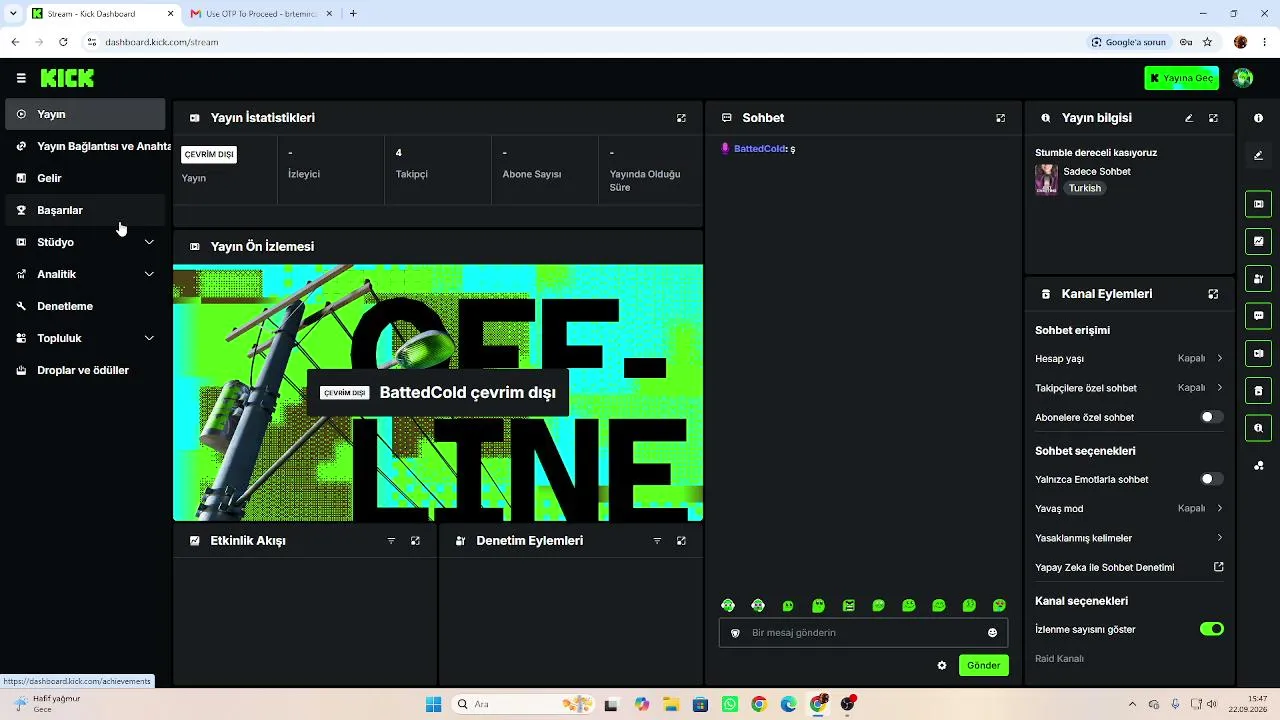Filter the Denetim Eylemleri list
The width and height of the screenshot is (1280, 720).
[x=657, y=541]
